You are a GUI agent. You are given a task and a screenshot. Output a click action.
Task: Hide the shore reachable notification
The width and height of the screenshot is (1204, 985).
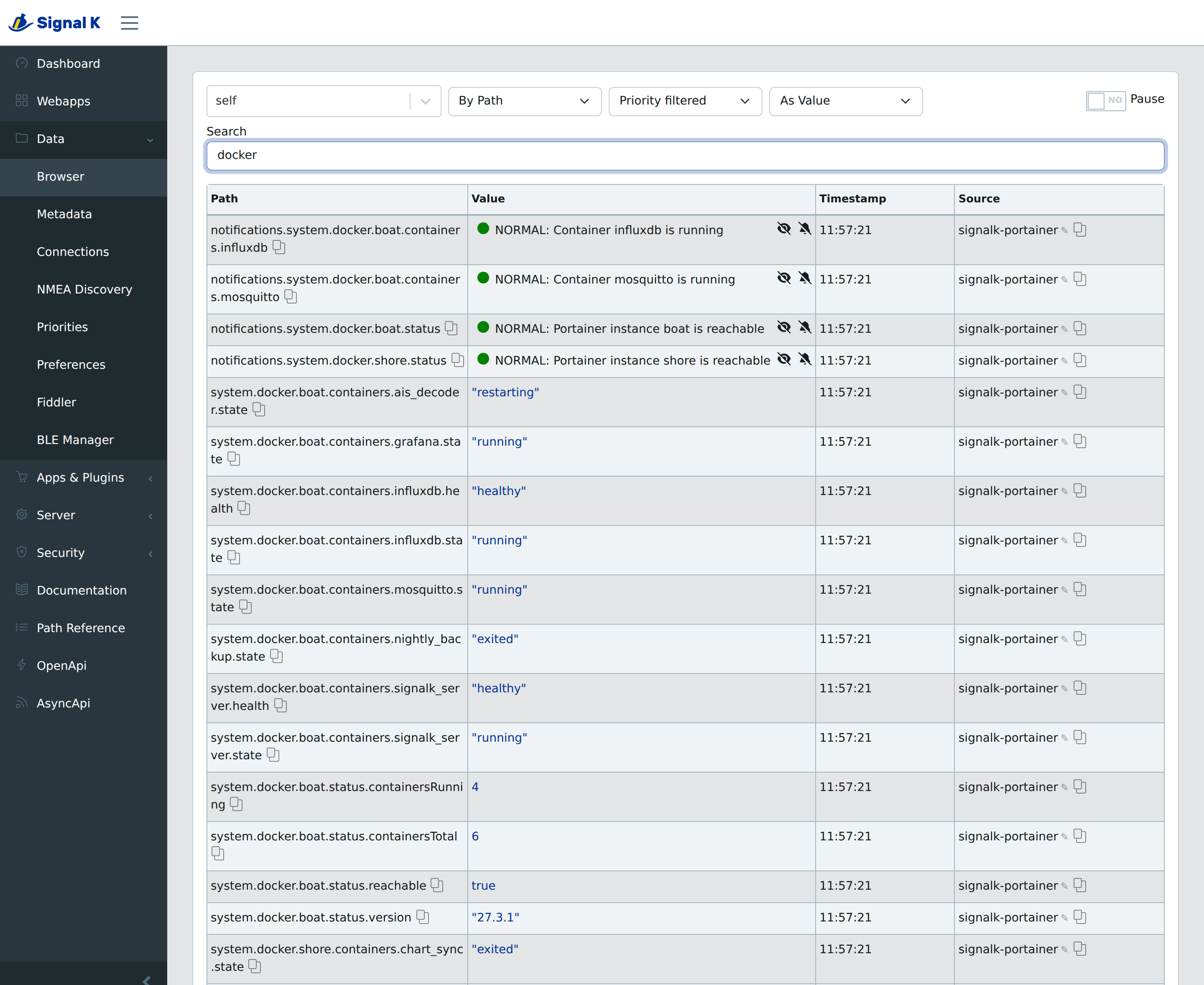784,359
